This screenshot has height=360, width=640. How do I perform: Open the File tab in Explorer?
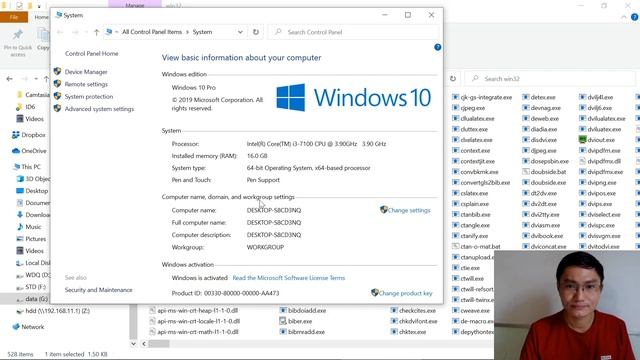pyautogui.click(x=14, y=17)
